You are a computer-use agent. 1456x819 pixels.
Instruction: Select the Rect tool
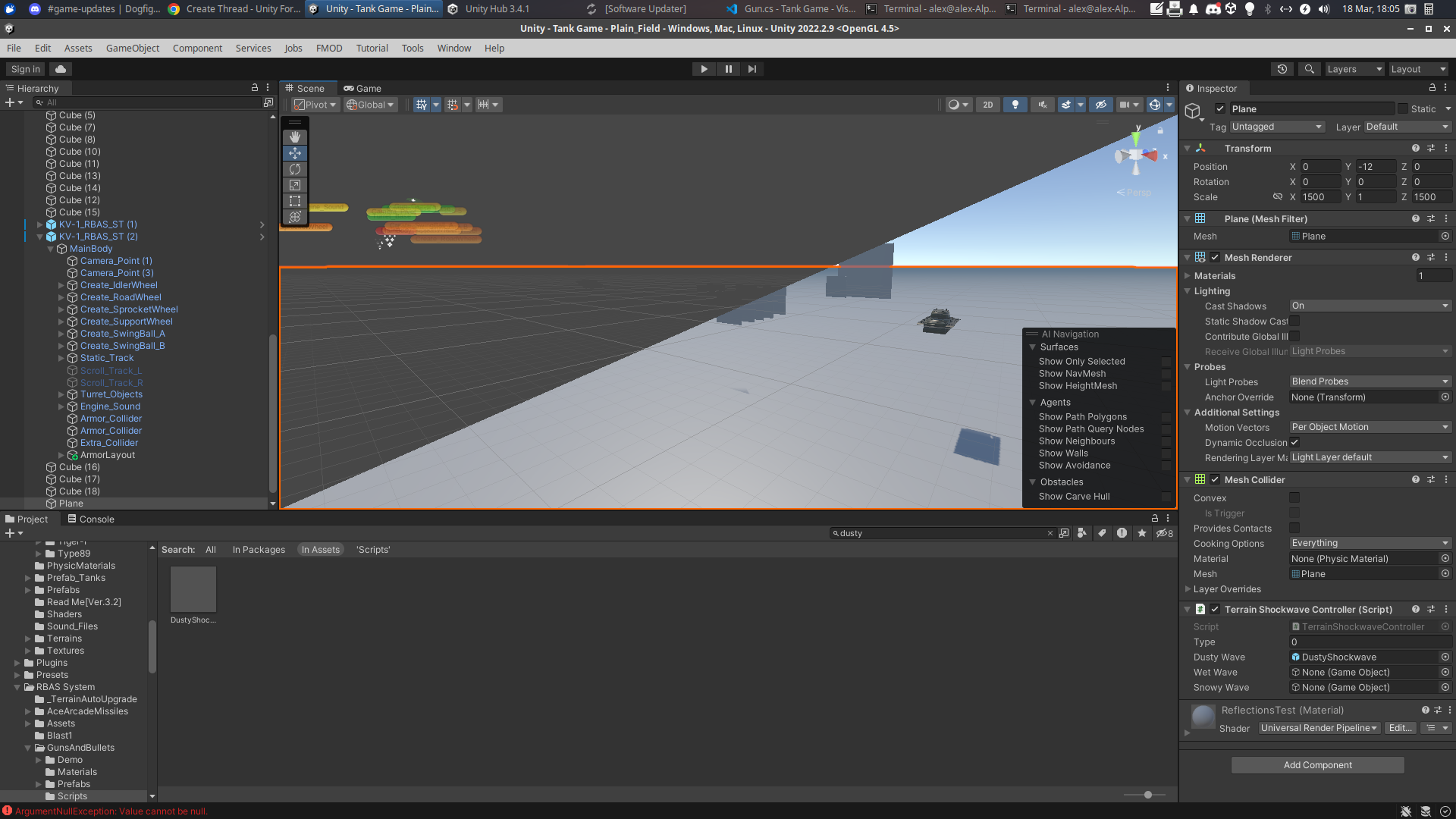[x=295, y=201]
